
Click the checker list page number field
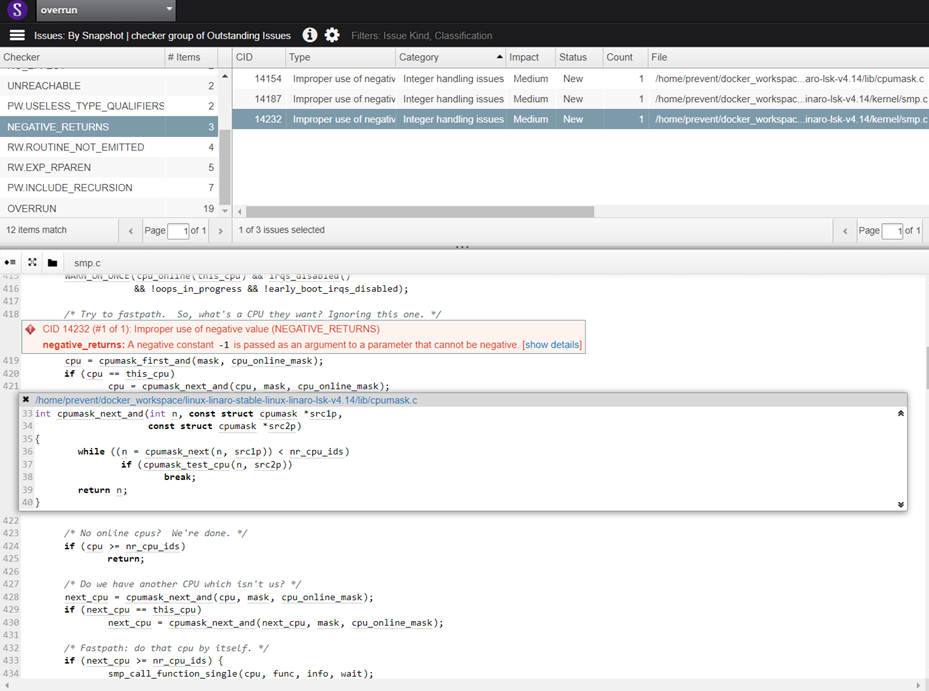[178, 231]
